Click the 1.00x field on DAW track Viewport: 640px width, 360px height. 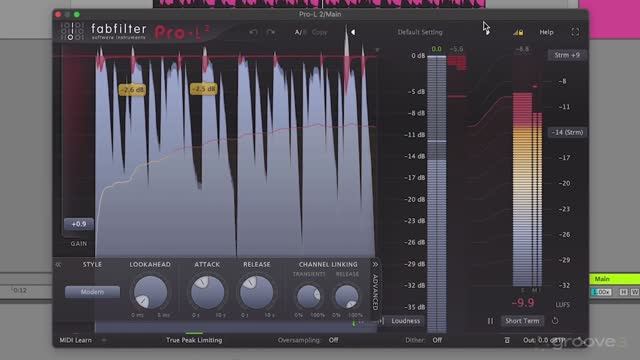click(x=602, y=292)
